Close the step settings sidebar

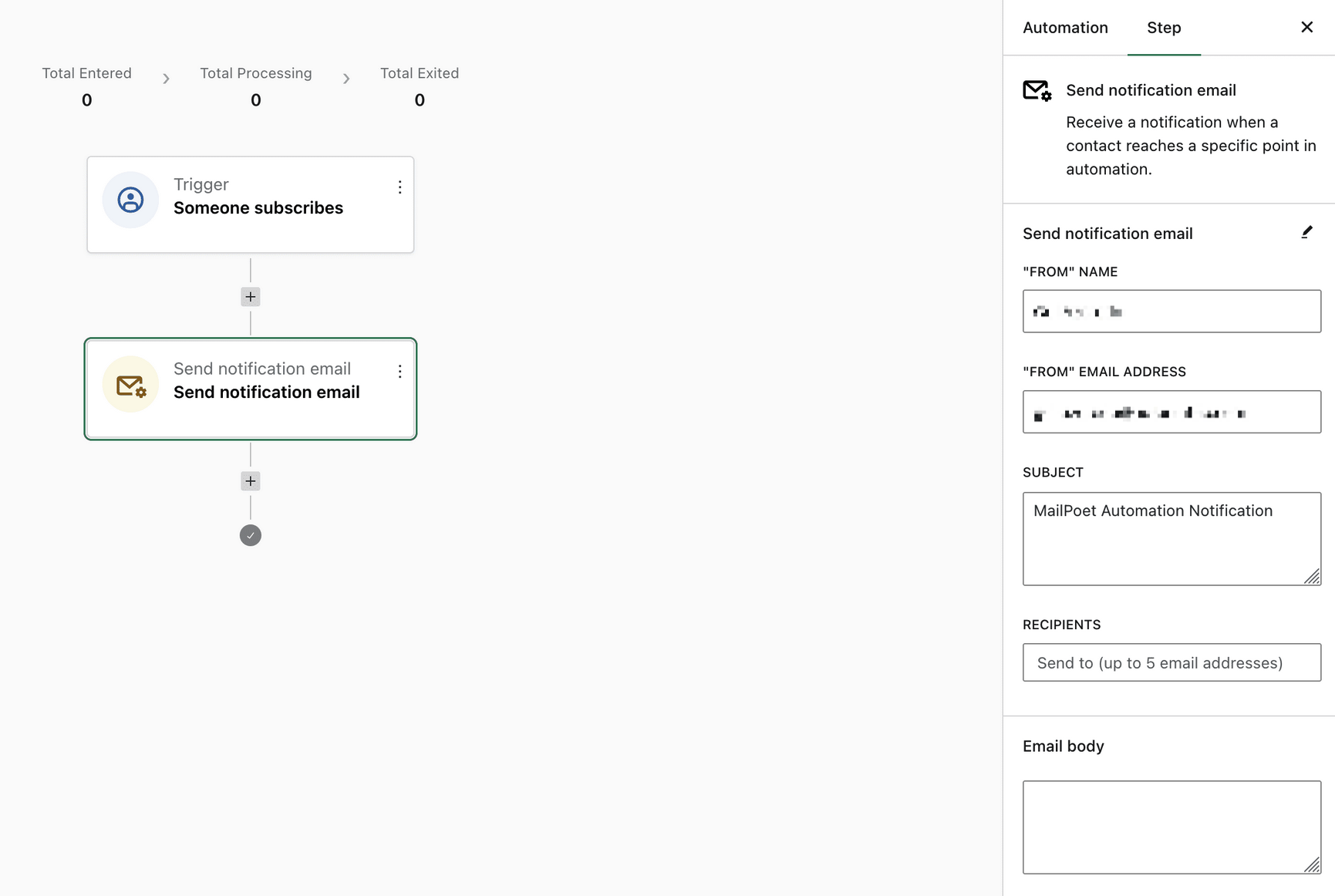pyautogui.click(x=1306, y=28)
